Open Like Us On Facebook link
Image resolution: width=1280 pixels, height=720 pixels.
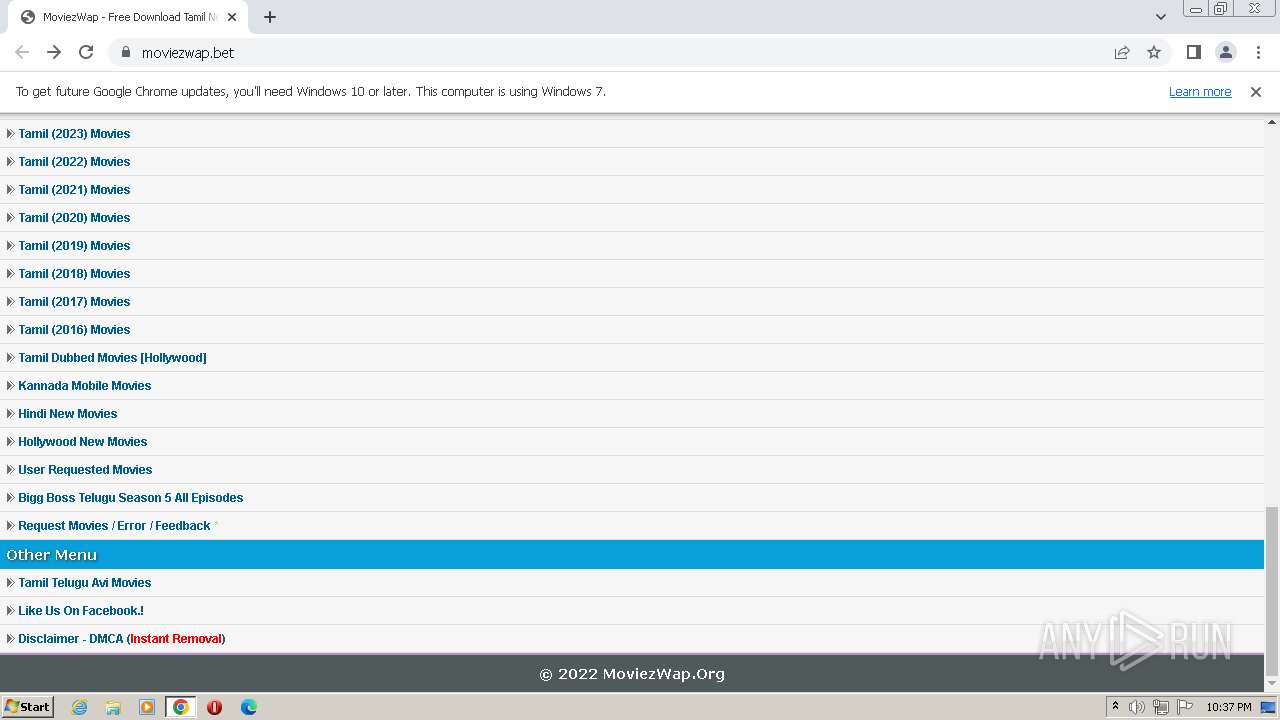click(x=81, y=610)
